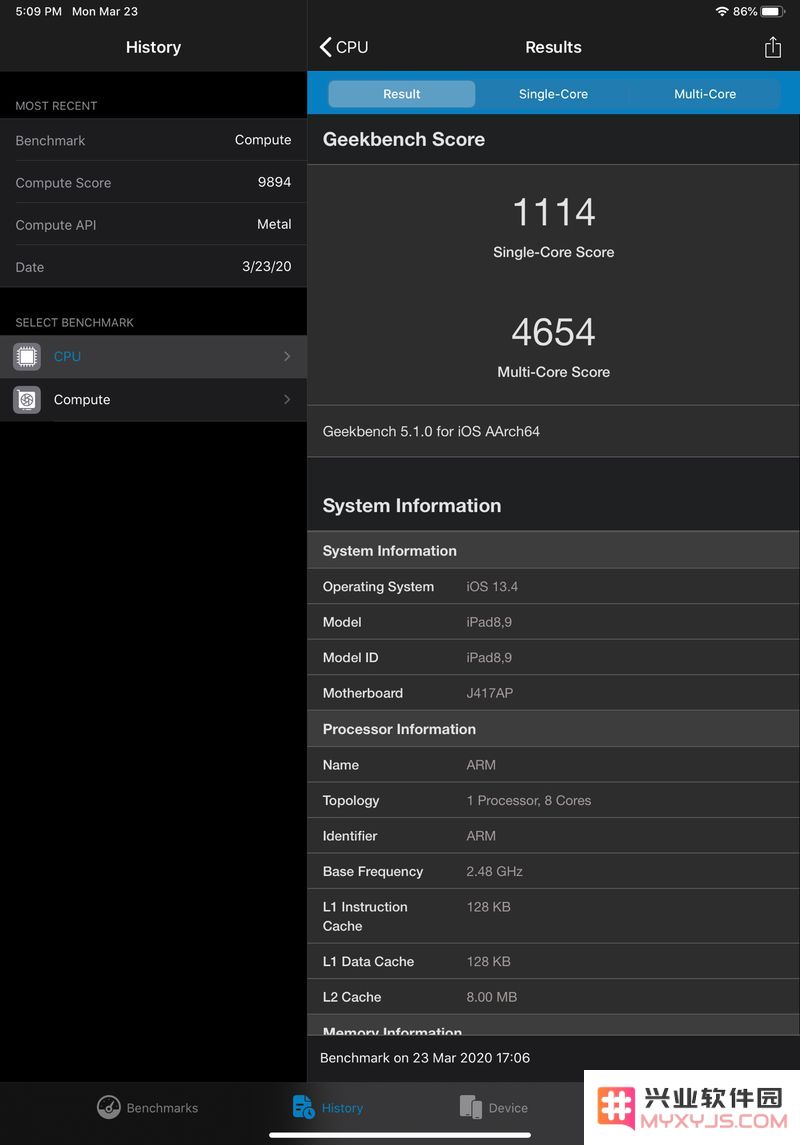
Task: Tap the battery percentage 86%
Action: 745,12
